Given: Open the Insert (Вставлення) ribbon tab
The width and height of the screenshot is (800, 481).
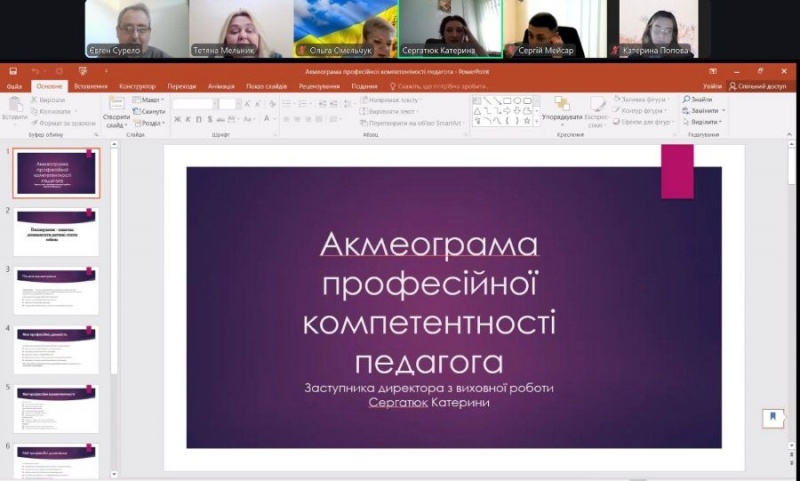Looking at the screenshot, I should [x=91, y=87].
